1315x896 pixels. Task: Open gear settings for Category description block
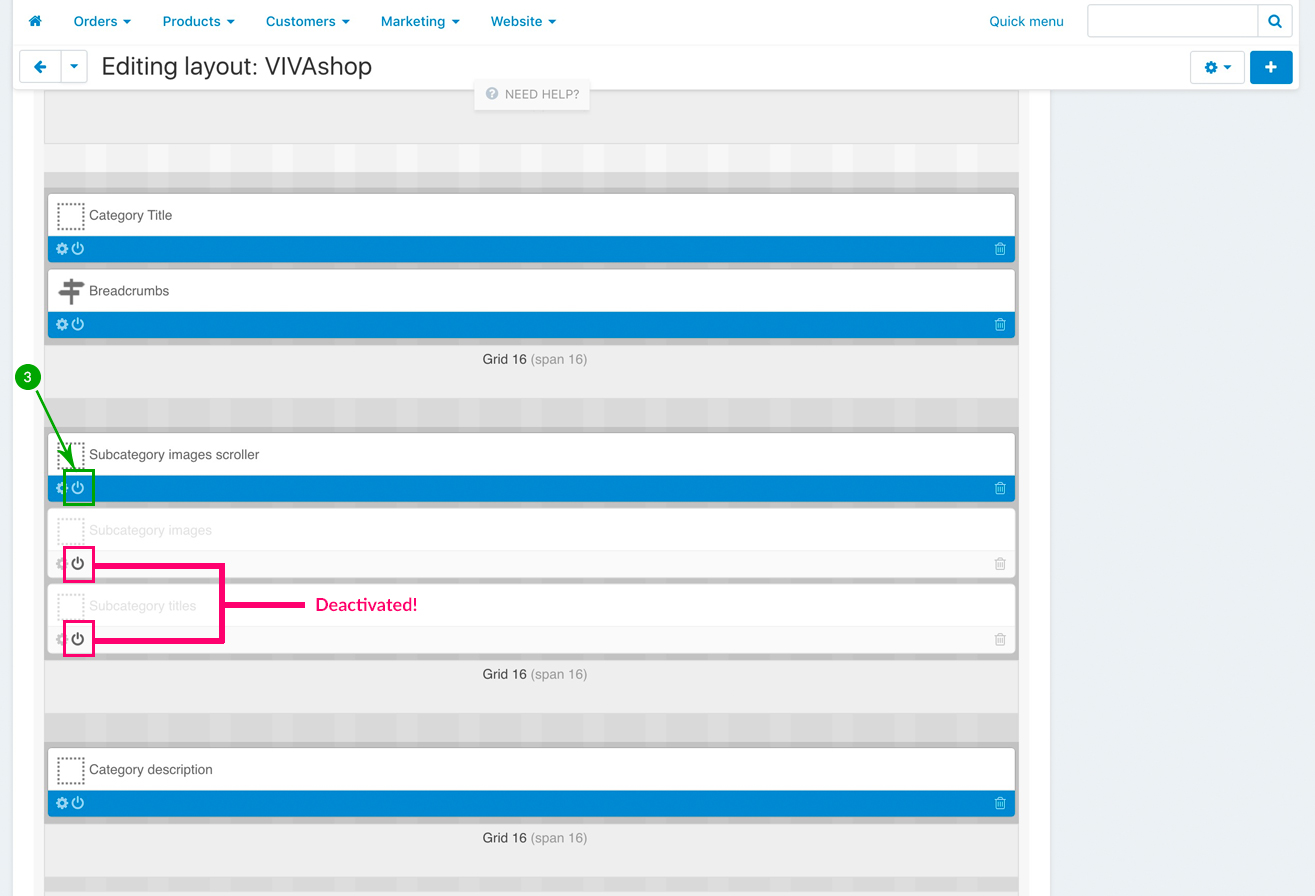tap(62, 804)
